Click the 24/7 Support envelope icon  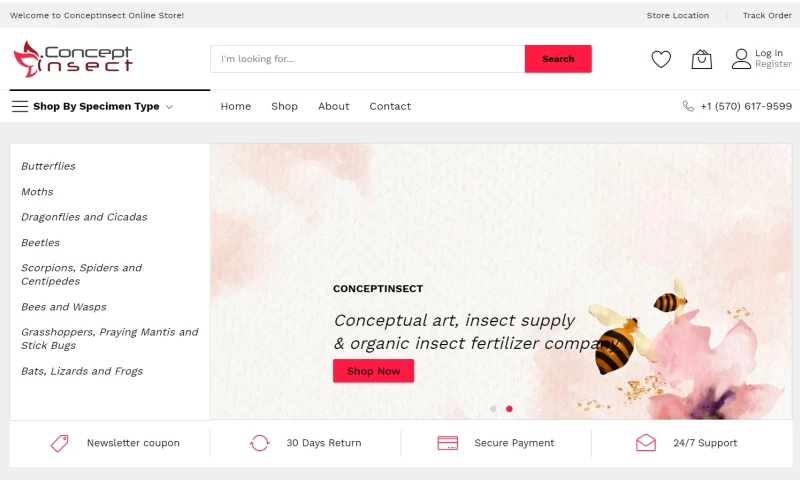pyautogui.click(x=646, y=443)
